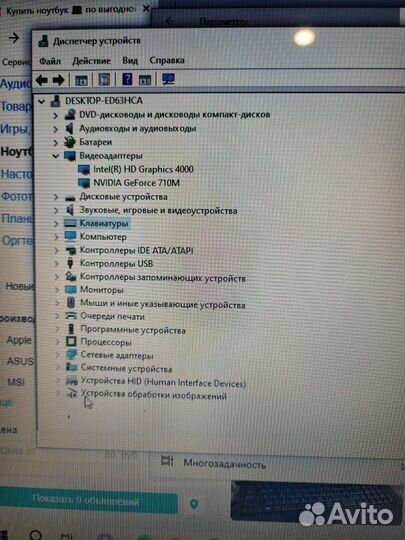Screen dimensions: 405x540
Task: Click the keyboard icon beside Клавиатуры
Action: [70, 224]
